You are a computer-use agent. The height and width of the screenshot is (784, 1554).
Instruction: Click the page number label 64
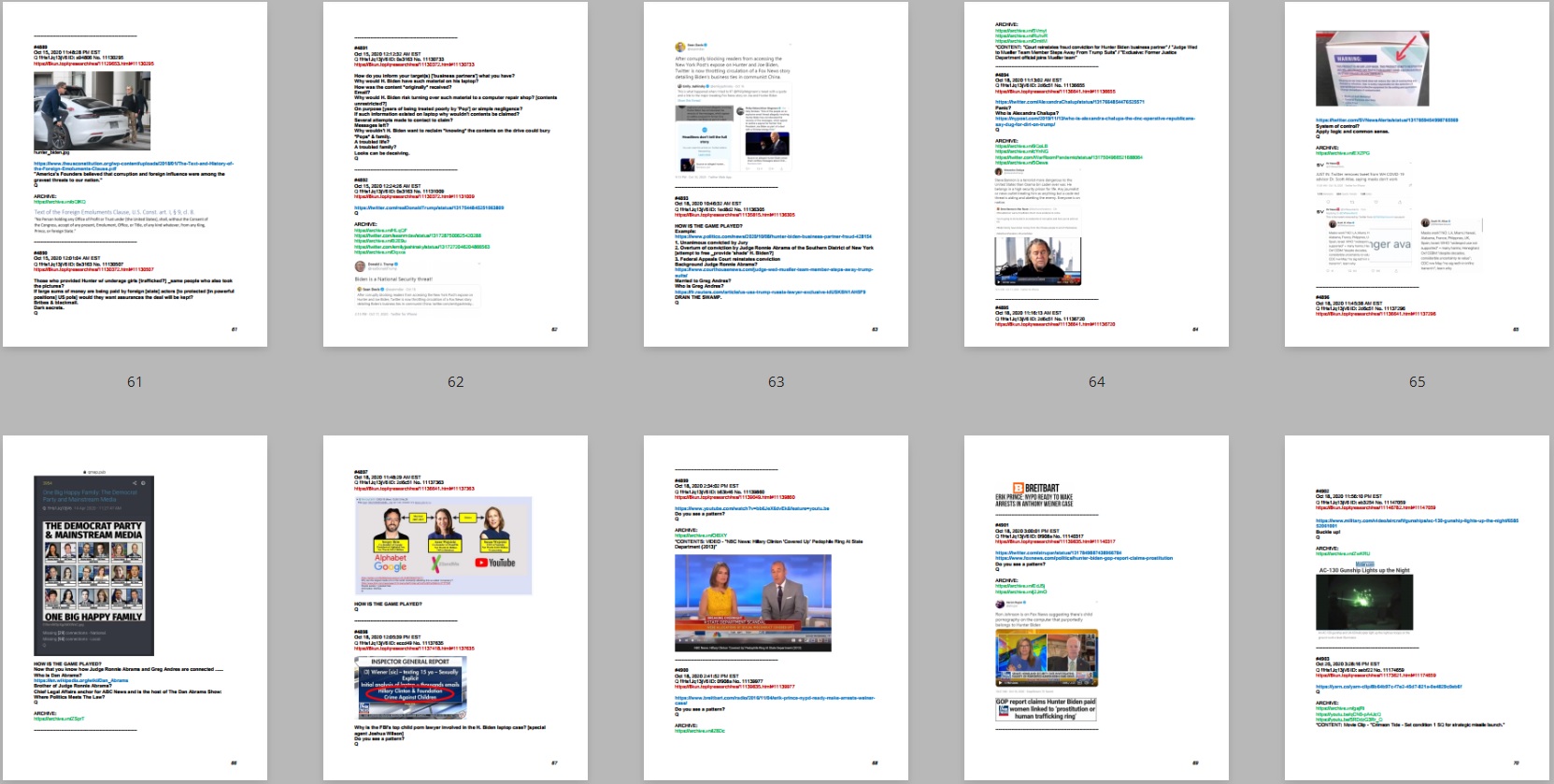point(1096,382)
